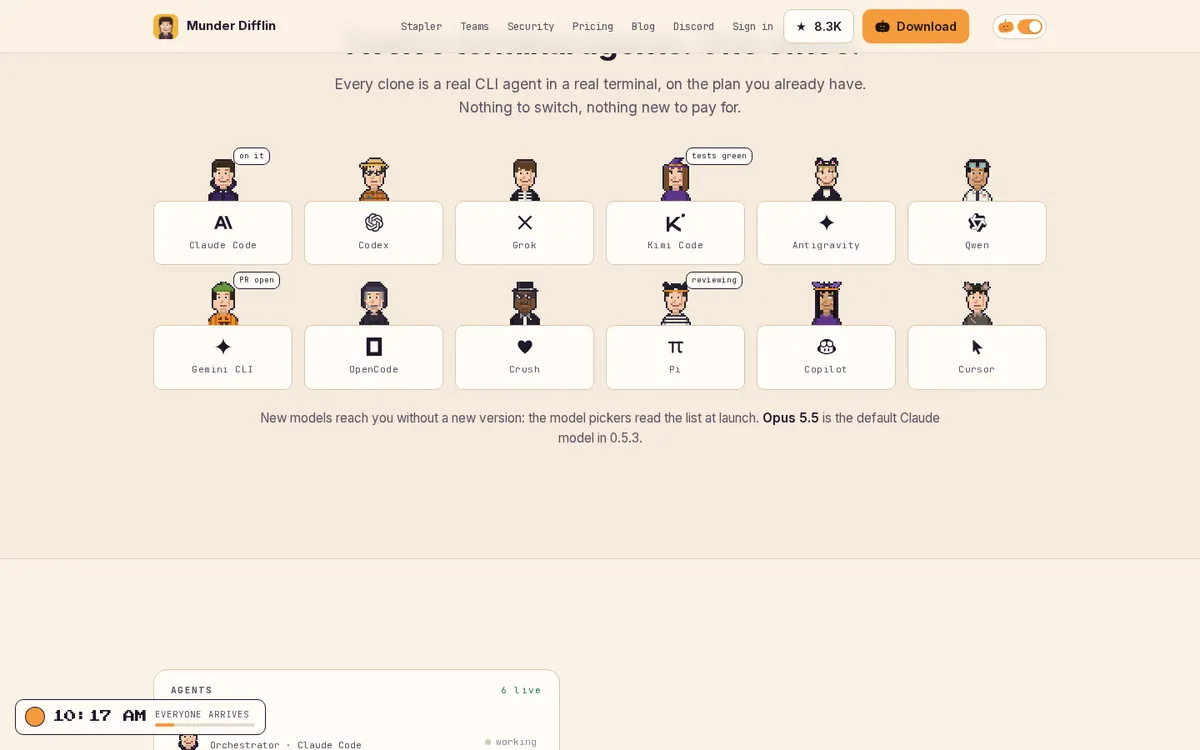Screen dimensions: 1200x750
Task: Select the Antigravity agent card
Action: (x=826, y=233)
